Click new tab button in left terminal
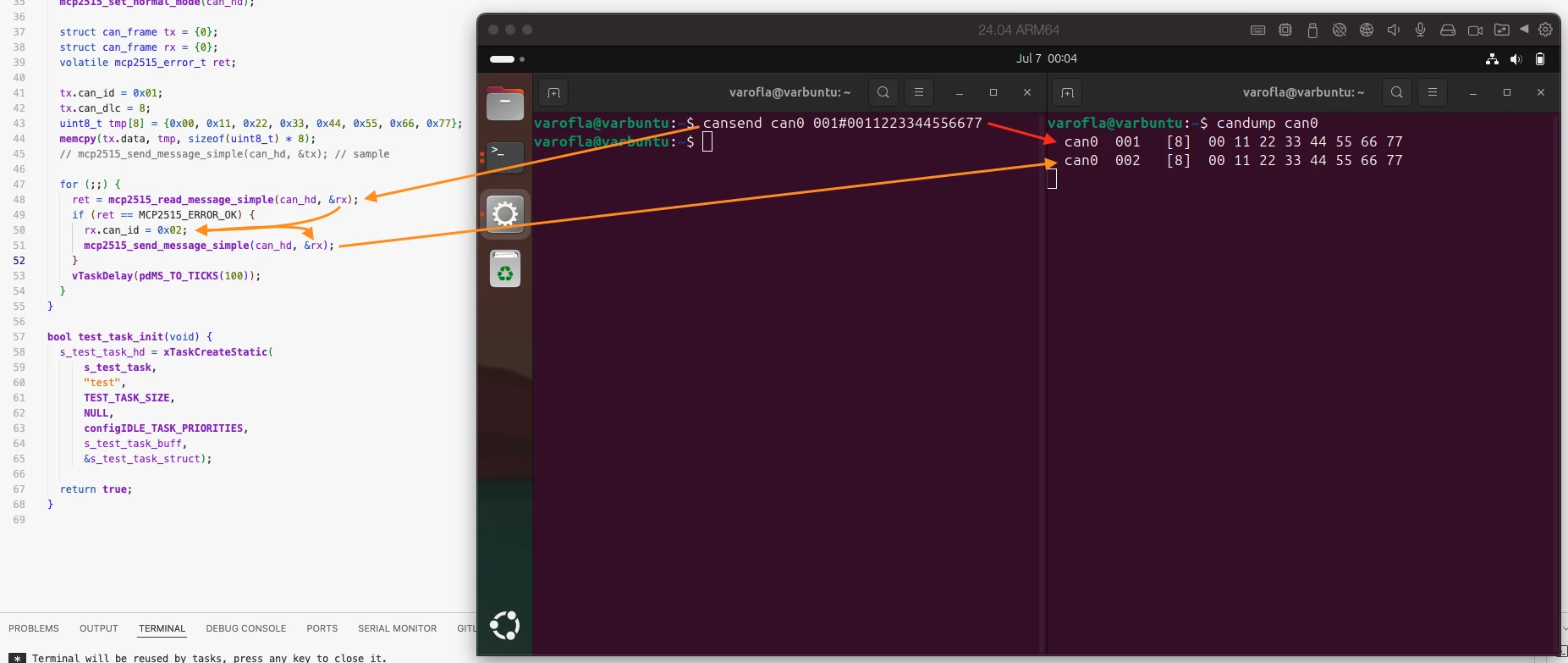Screen dimensions: 1568x663 click(x=553, y=92)
